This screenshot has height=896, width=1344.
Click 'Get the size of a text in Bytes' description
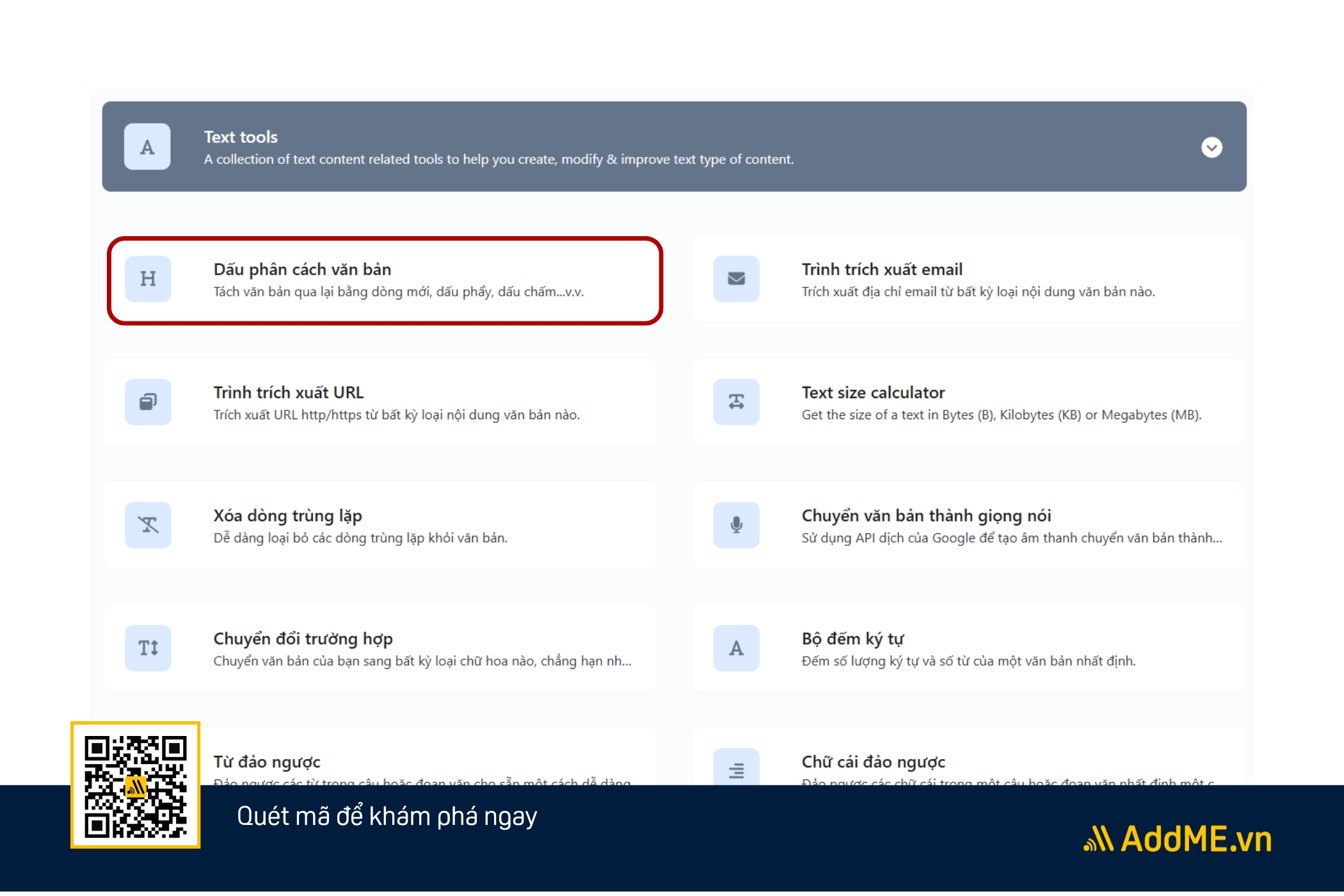[1001, 415]
